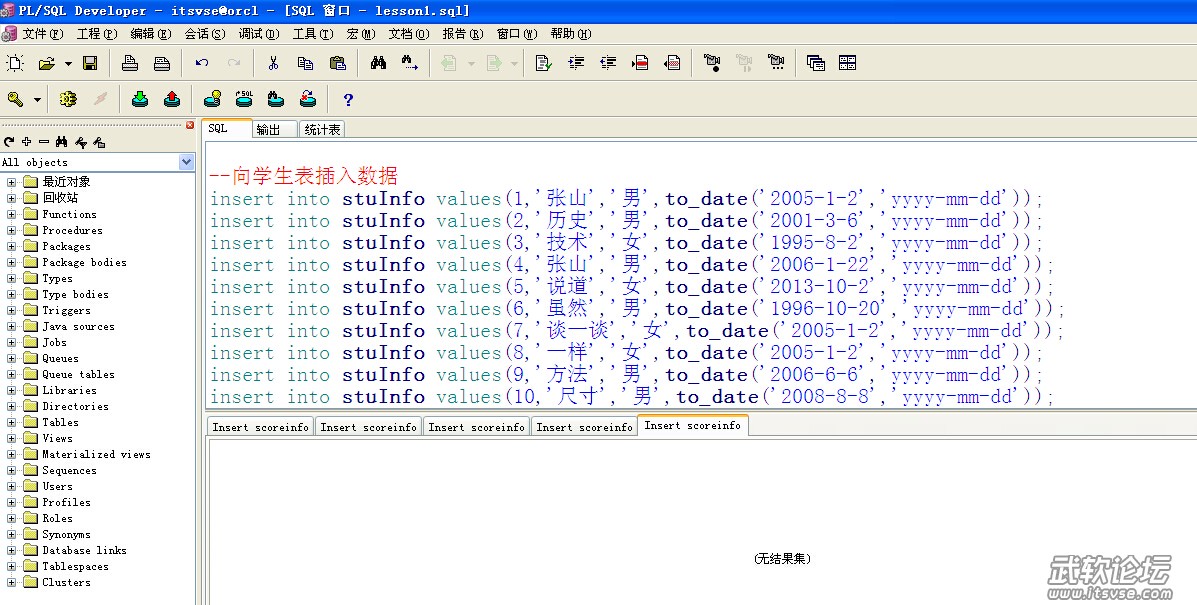Open the dropdown arrow next to Open

pyautogui.click(x=68, y=64)
